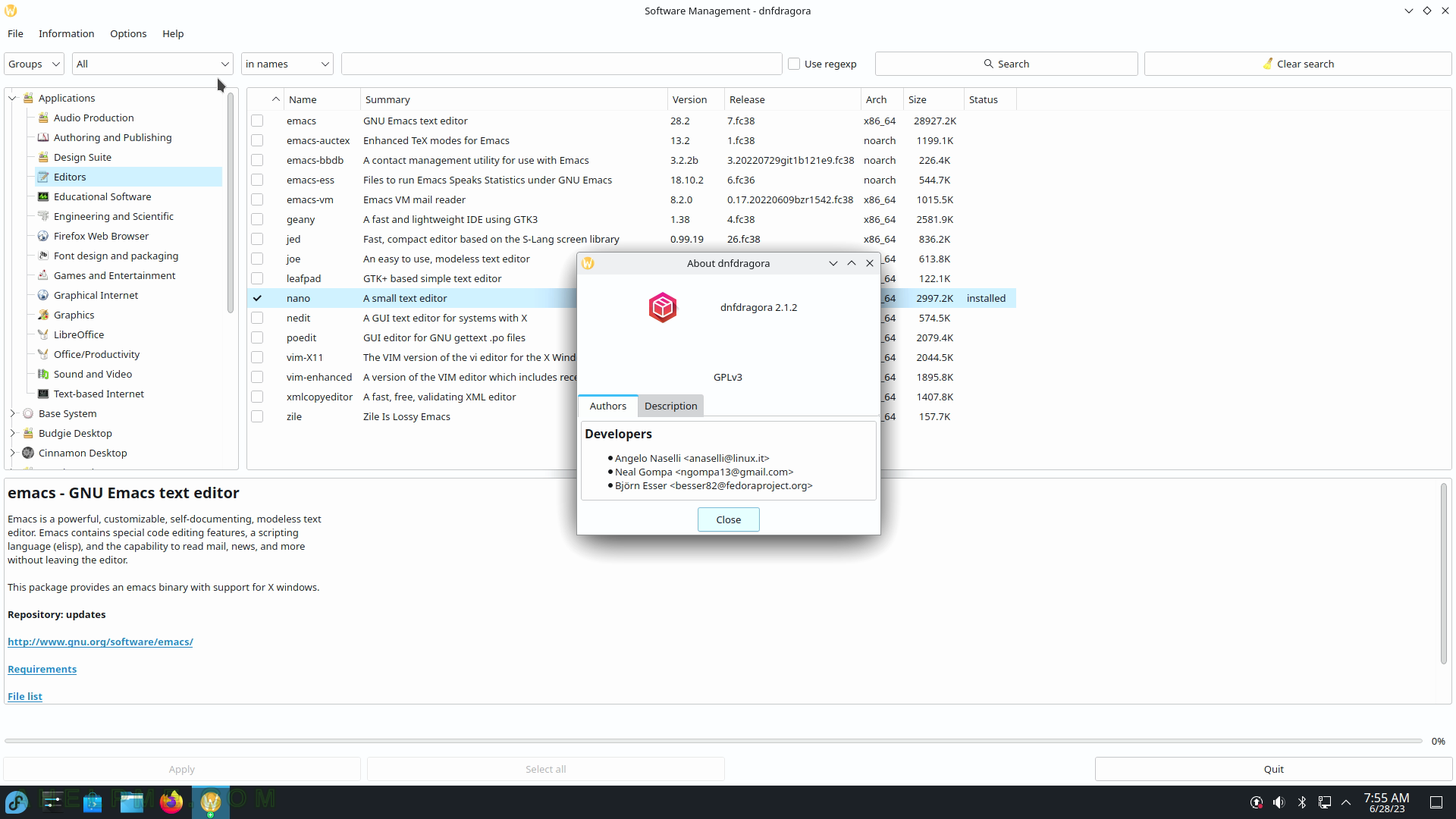Switch to the Description tab in About dialog
This screenshot has width=1456, height=819.
670,406
